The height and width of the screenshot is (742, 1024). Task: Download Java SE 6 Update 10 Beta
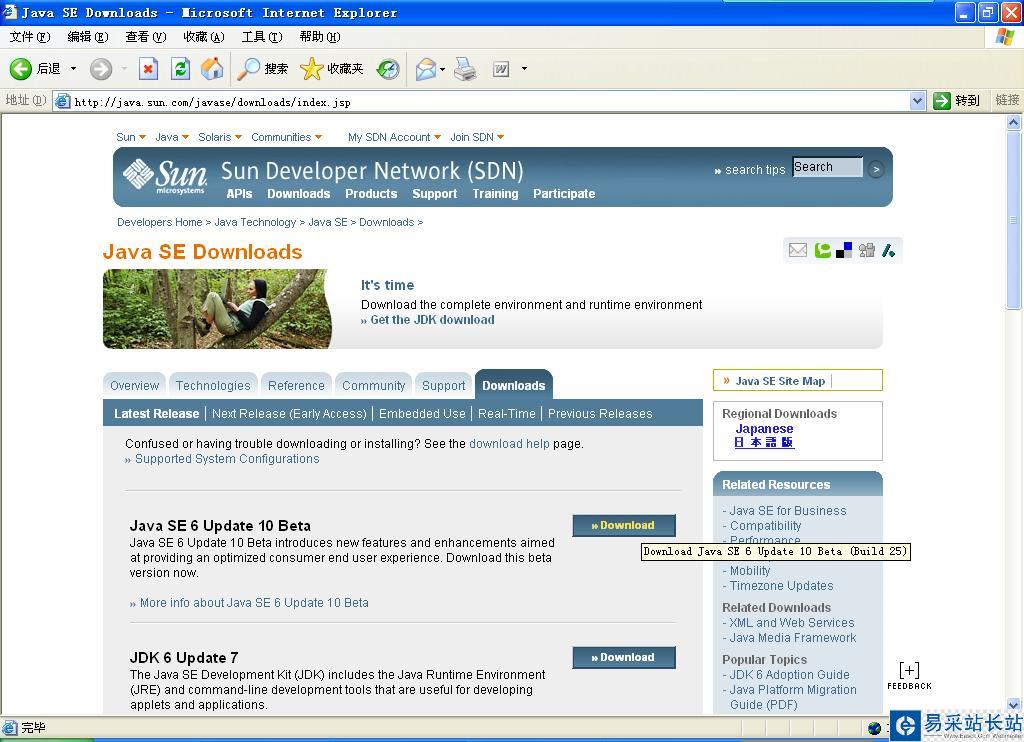(x=624, y=525)
